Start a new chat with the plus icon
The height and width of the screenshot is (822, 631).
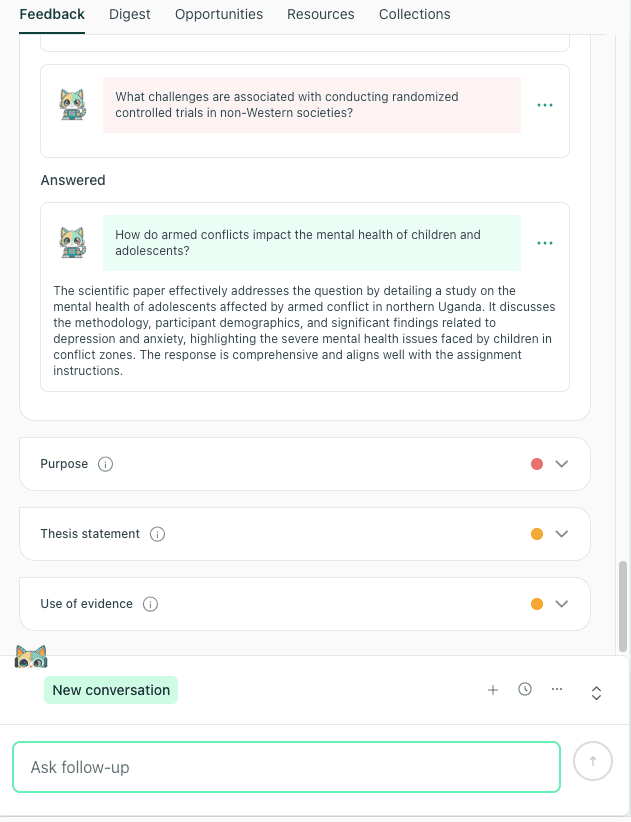(493, 689)
